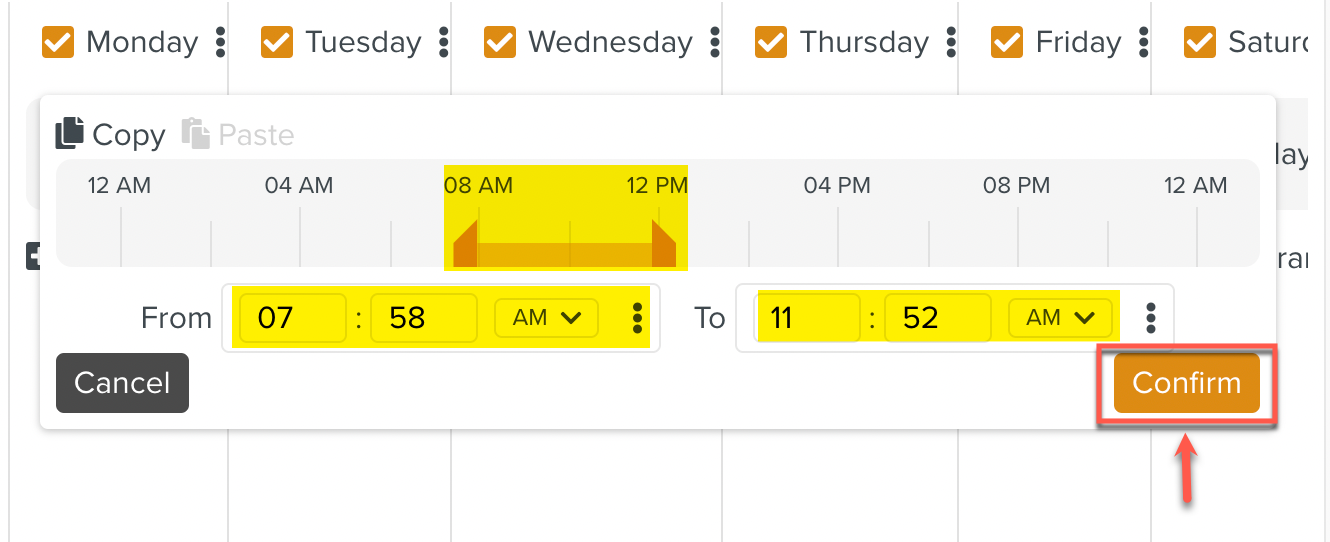This screenshot has height=542, width=1330.
Task: Click the Paste clipboard icon
Action: (x=195, y=133)
